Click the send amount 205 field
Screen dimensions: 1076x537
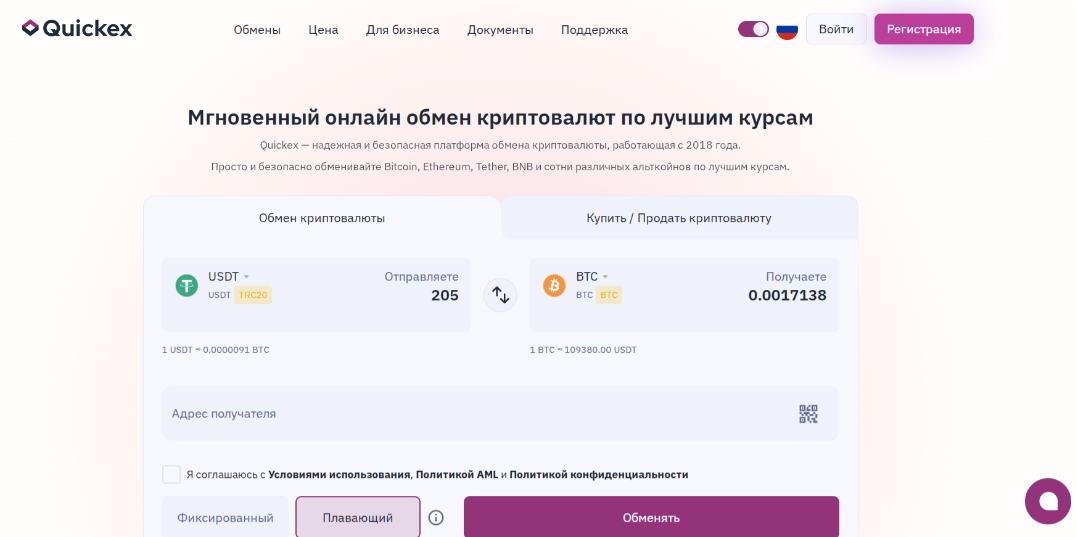click(x=445, y=296)
